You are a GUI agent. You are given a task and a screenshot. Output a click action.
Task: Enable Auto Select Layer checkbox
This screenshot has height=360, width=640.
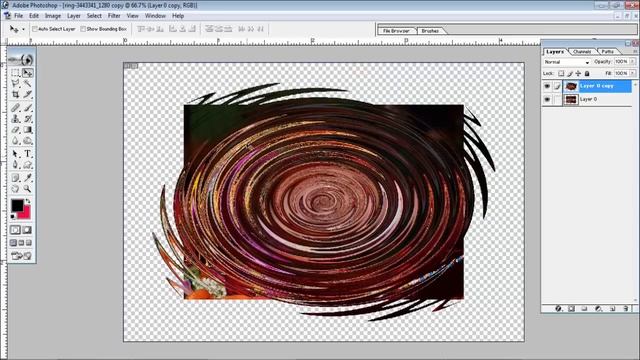click(x=35, y=29)
